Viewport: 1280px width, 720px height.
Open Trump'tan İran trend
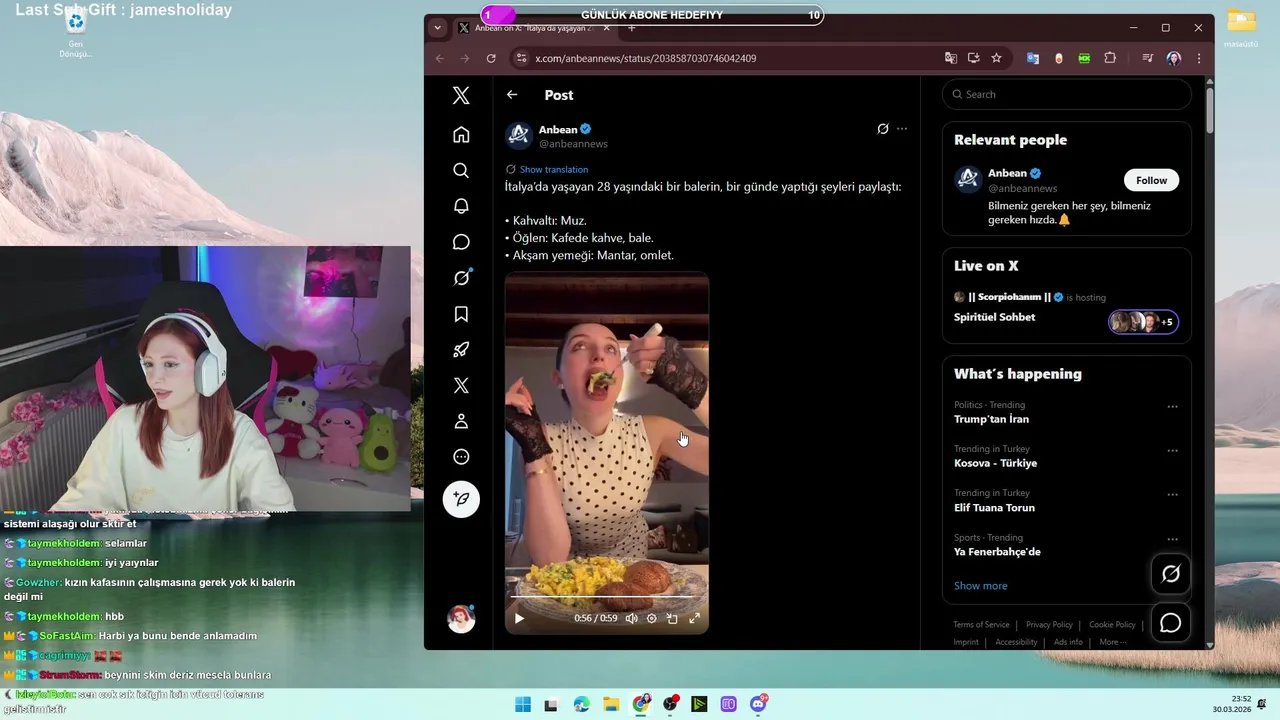point(991,419)
